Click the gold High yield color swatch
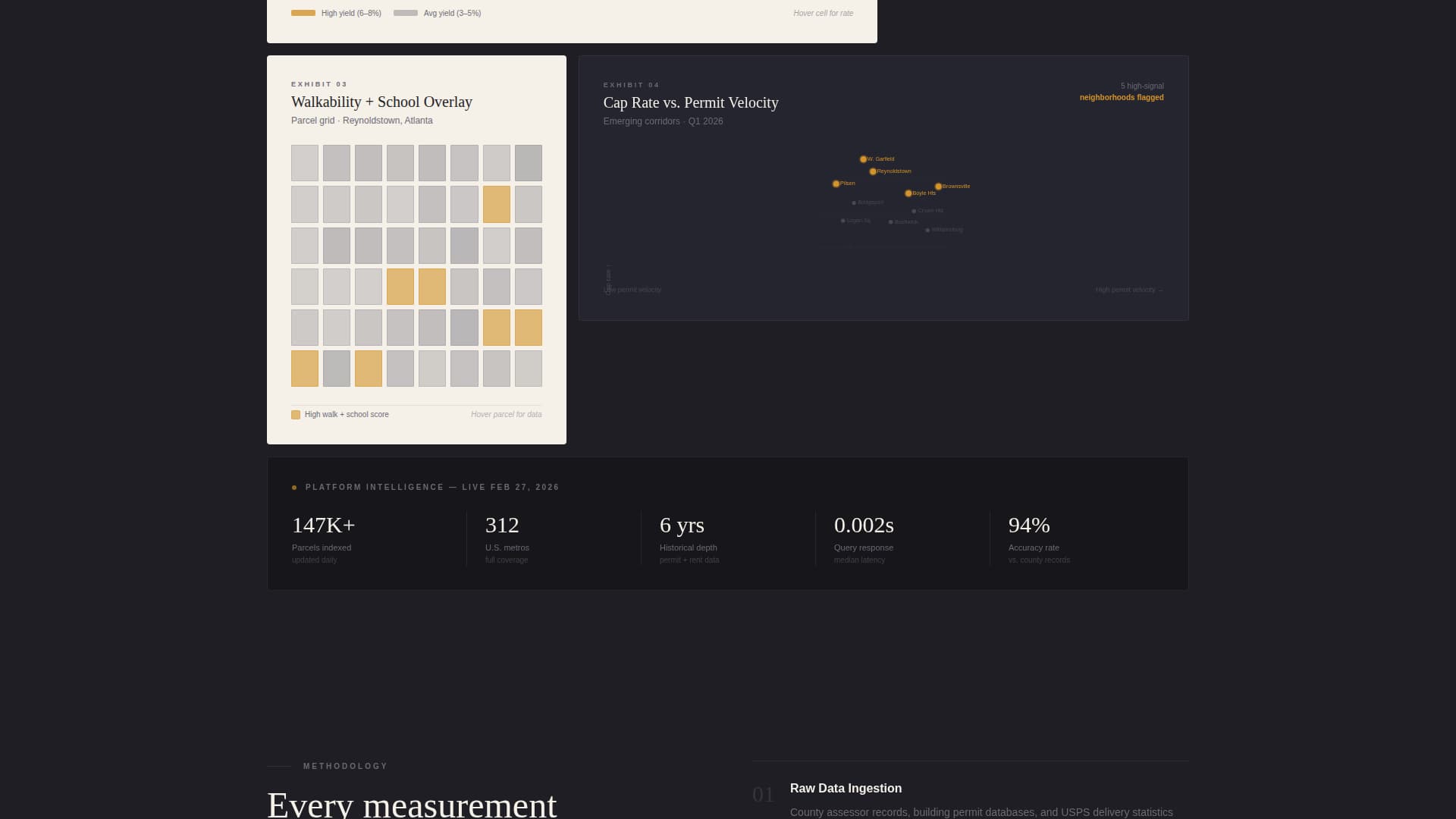The image size is (1456, 819). [304, 13]
